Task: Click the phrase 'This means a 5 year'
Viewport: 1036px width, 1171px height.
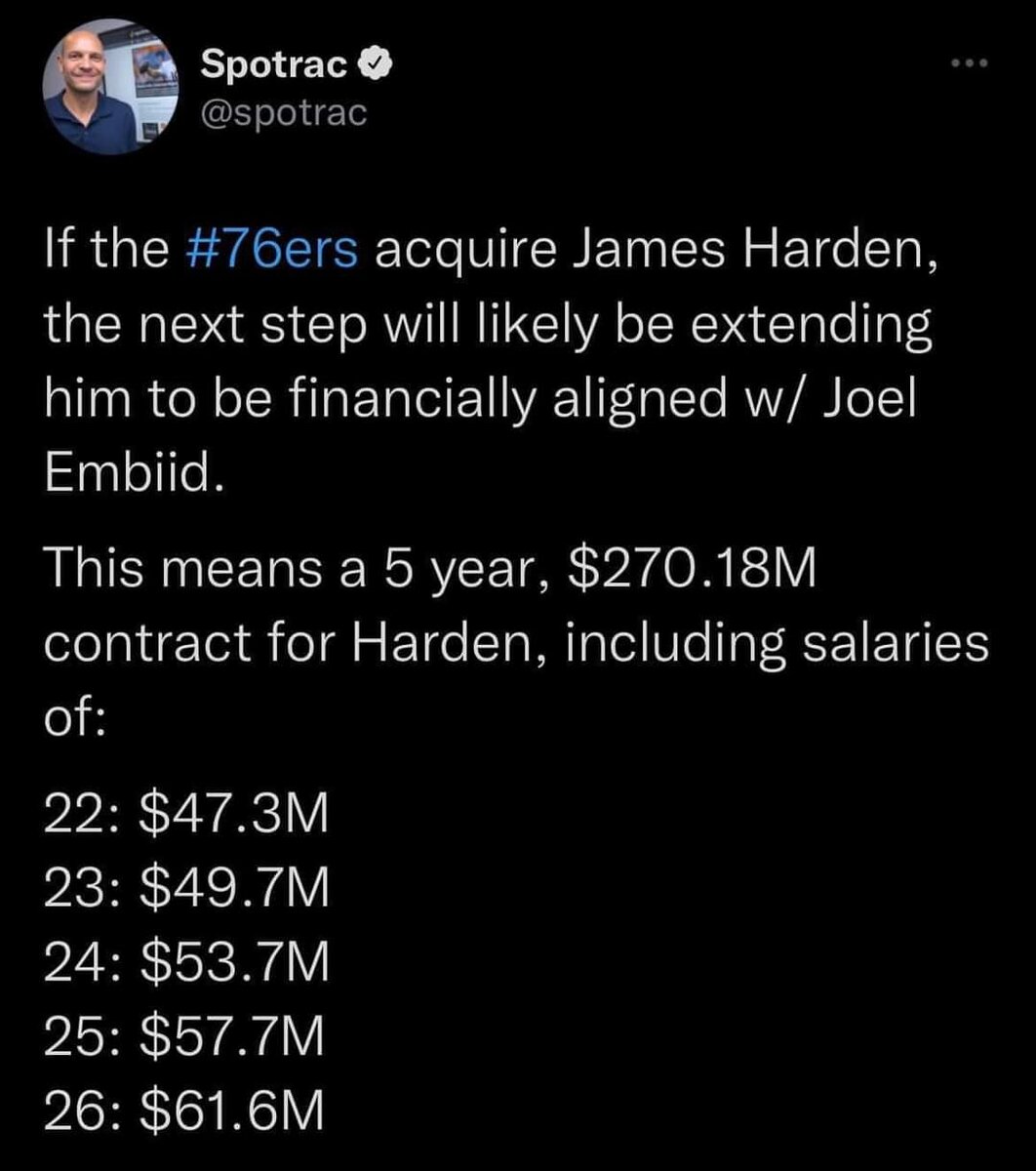Action: pos(293,569)
